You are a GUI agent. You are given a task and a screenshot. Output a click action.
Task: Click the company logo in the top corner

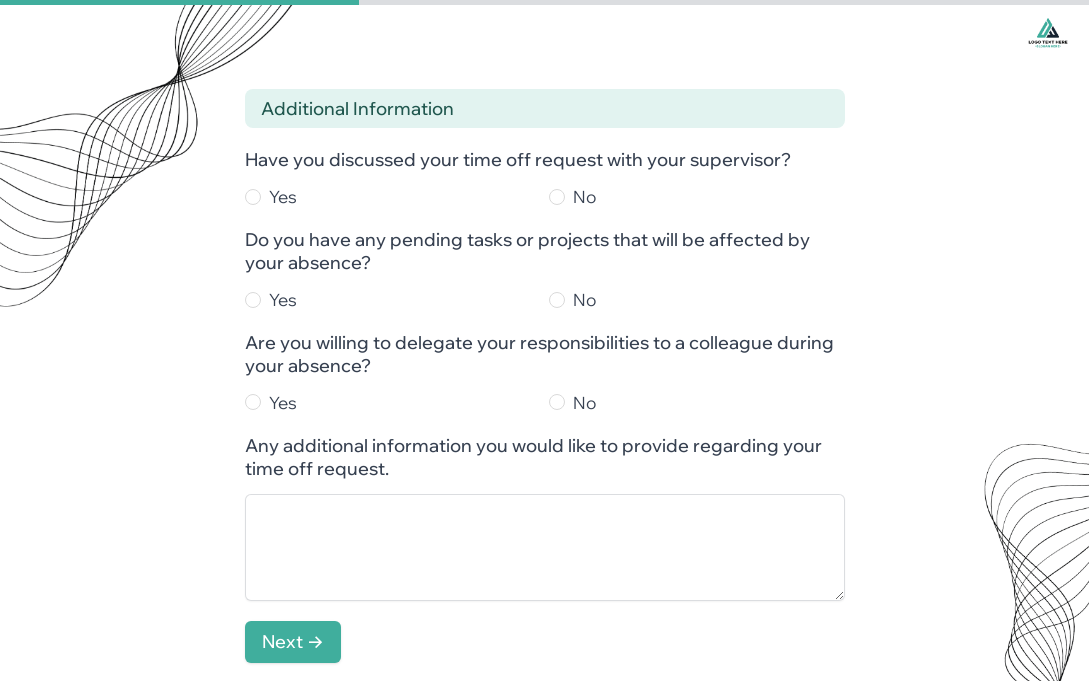(x=1047, y=32)
